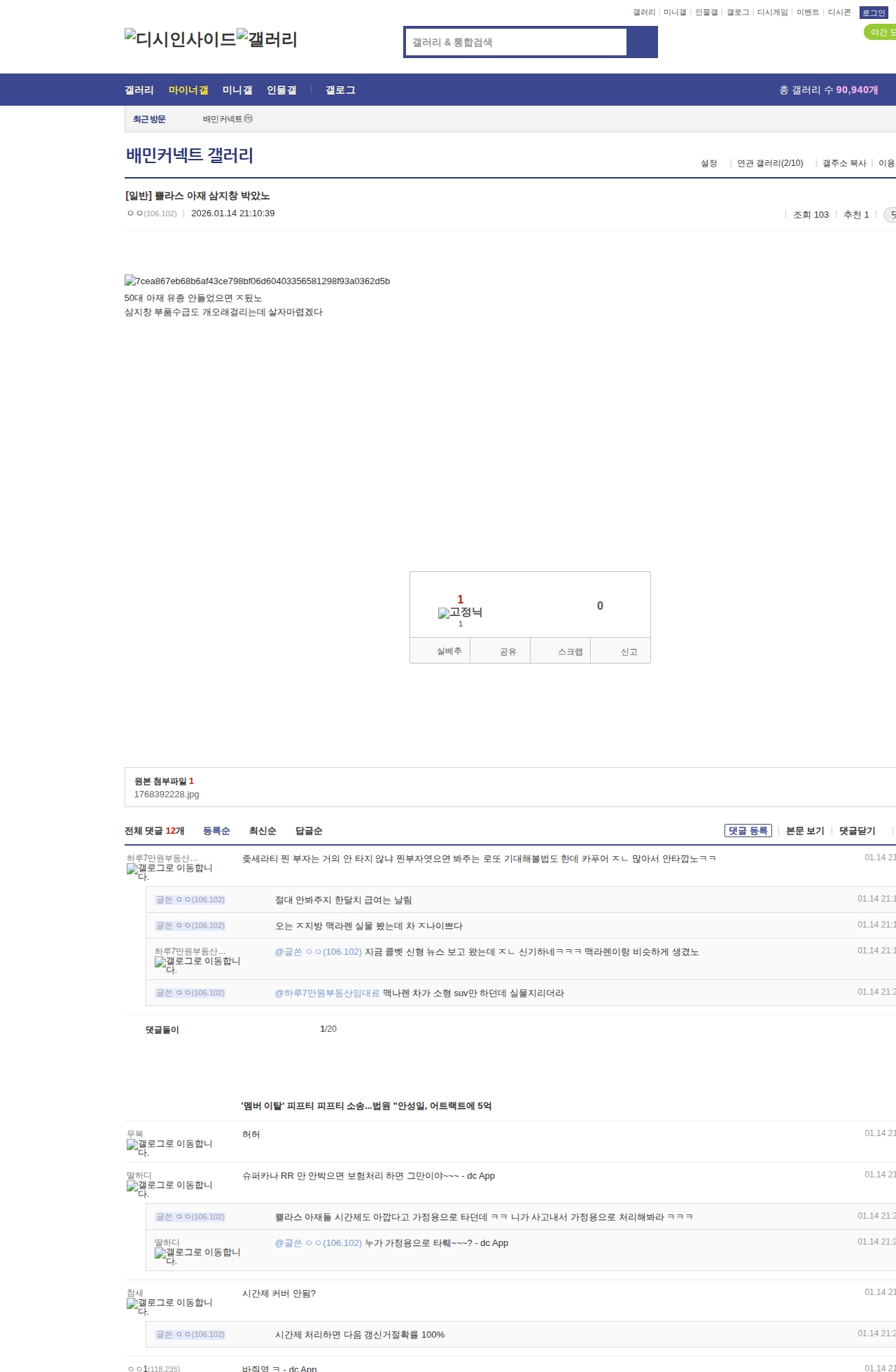Click the 최근 방문 label

[x=149, y=119]
